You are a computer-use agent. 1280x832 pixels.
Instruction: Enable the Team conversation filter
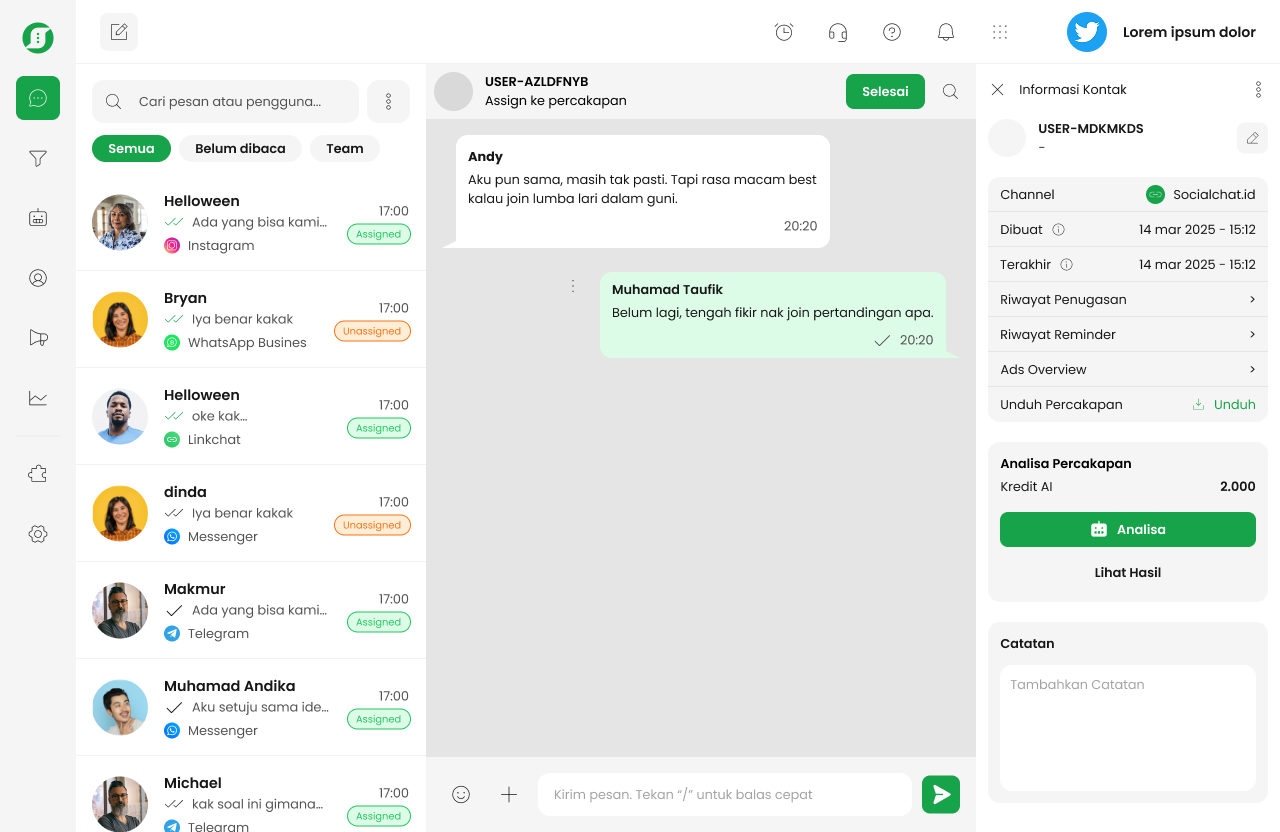click(344, 148)
